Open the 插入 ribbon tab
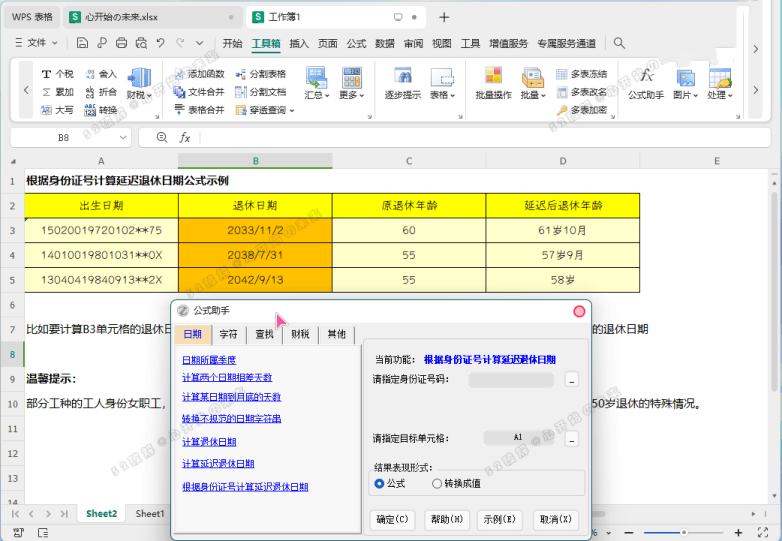 299,43
